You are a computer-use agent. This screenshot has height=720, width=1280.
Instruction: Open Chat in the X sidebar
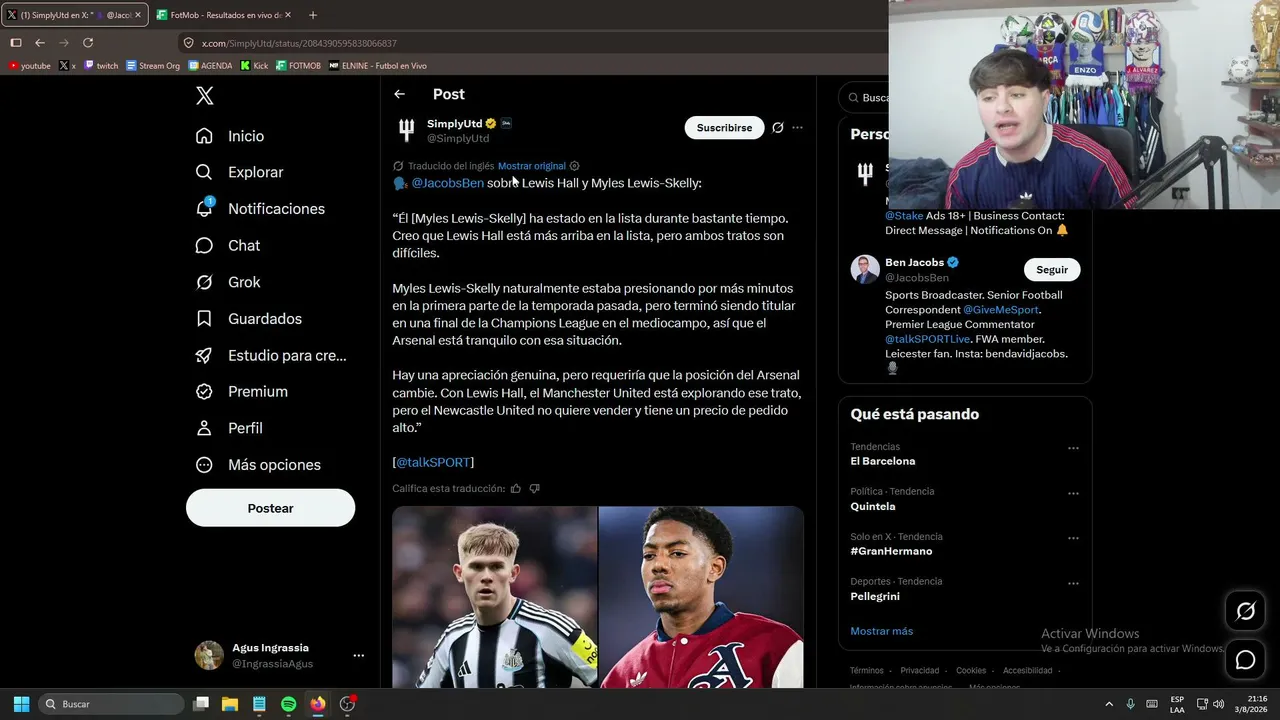(x=228, y=245)
